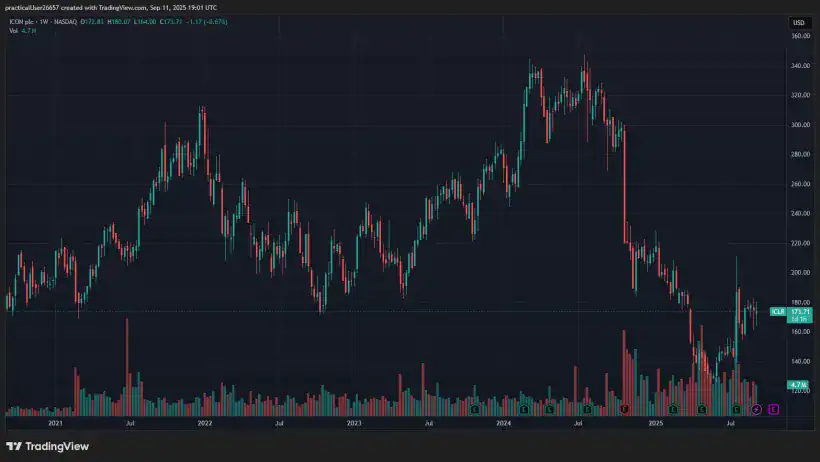Screen dimensions: 820x462
Task: Click the purple lightning bolt event marker
Action: point(756,409)
